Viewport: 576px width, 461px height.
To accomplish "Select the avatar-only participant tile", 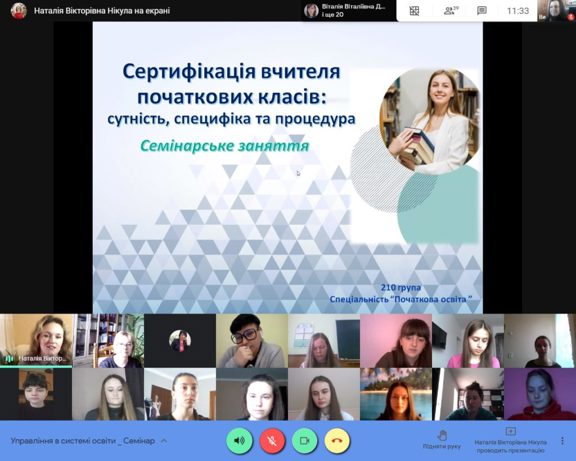I will 180,341.
